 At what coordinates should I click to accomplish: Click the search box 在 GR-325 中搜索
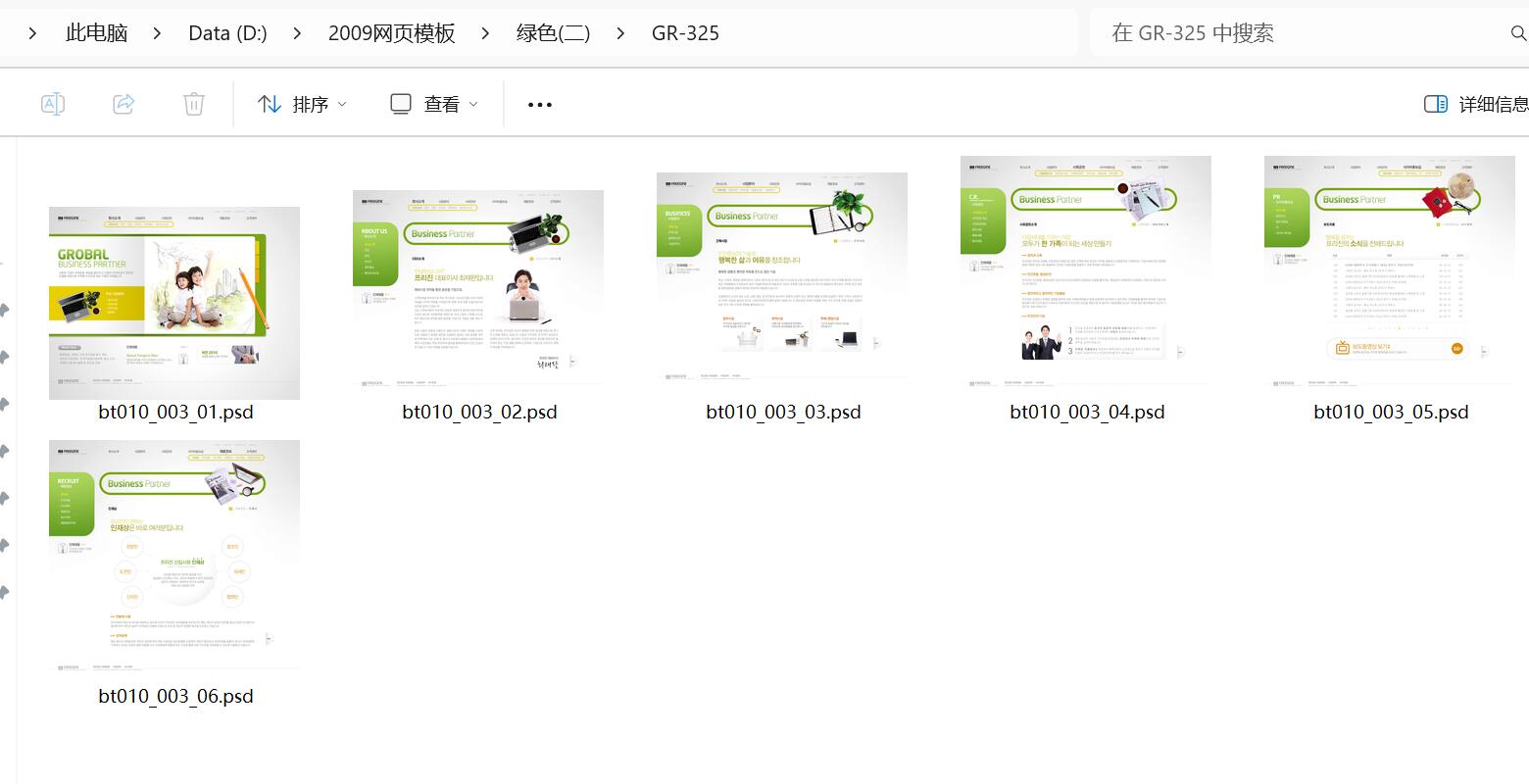pos(1294,33)
